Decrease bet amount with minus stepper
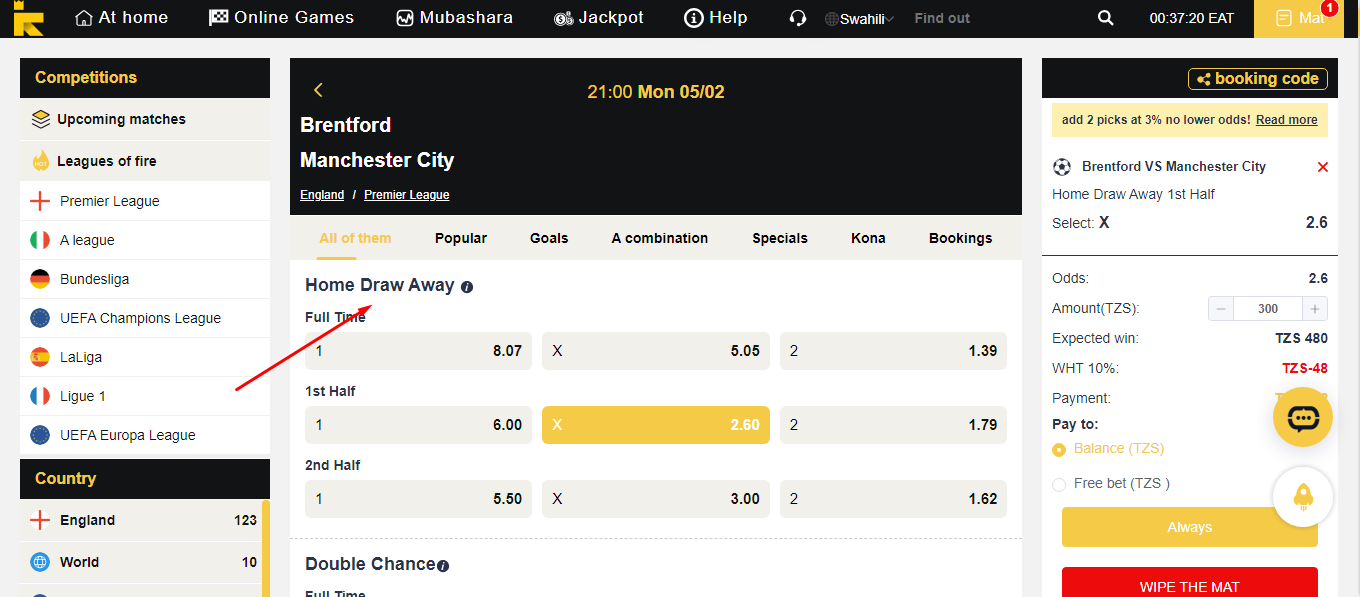The height and width of the screenshot is (597, 1360). click(x=1221, y=309)
